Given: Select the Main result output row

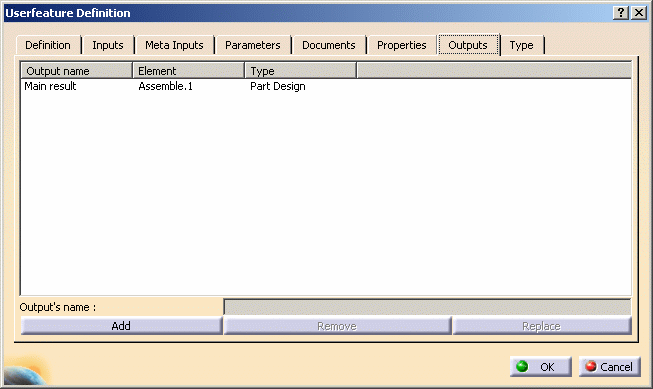Looking at the screenshot, I should (326, 86).
